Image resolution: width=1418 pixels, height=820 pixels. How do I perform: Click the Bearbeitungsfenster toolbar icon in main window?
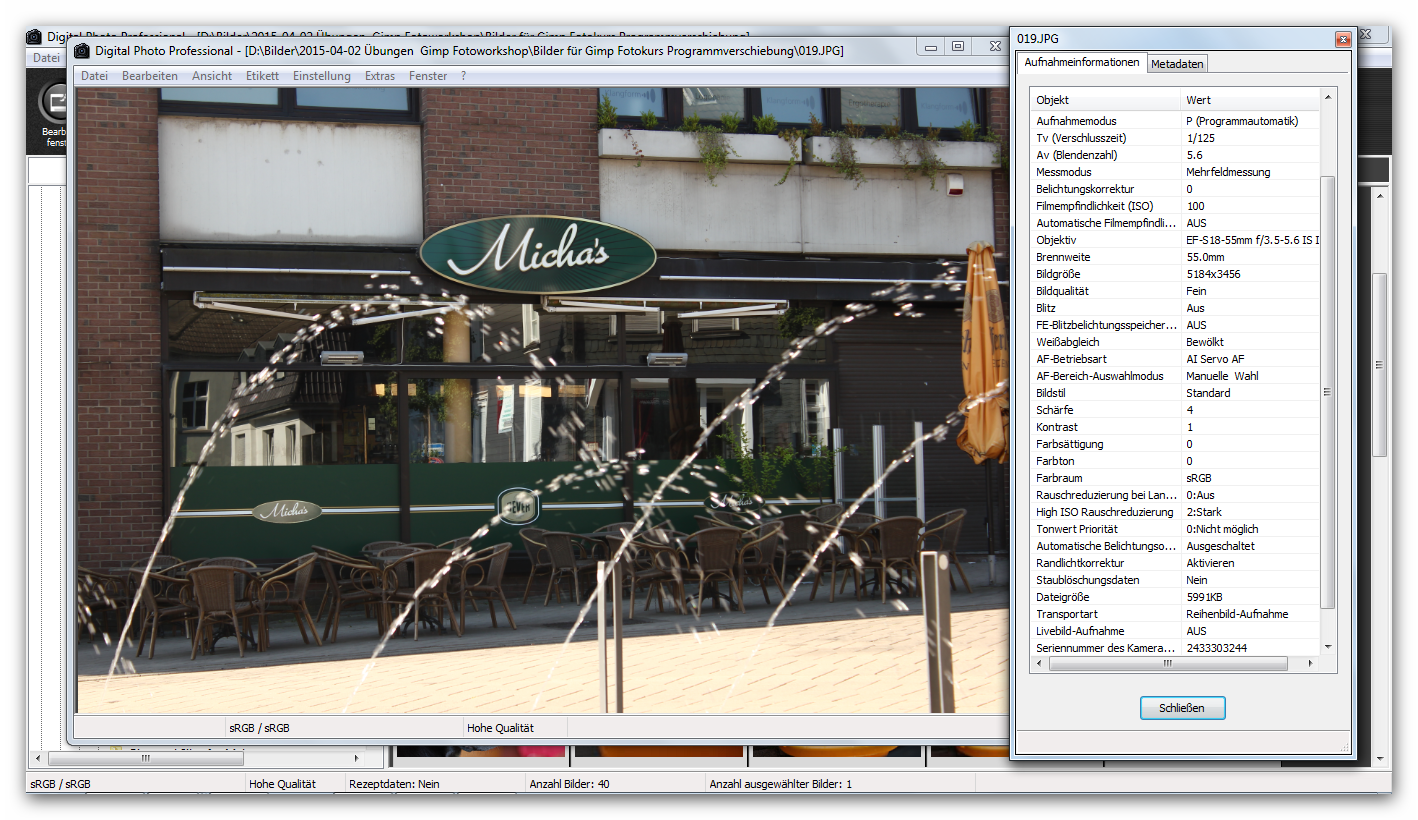pos(55,103)
